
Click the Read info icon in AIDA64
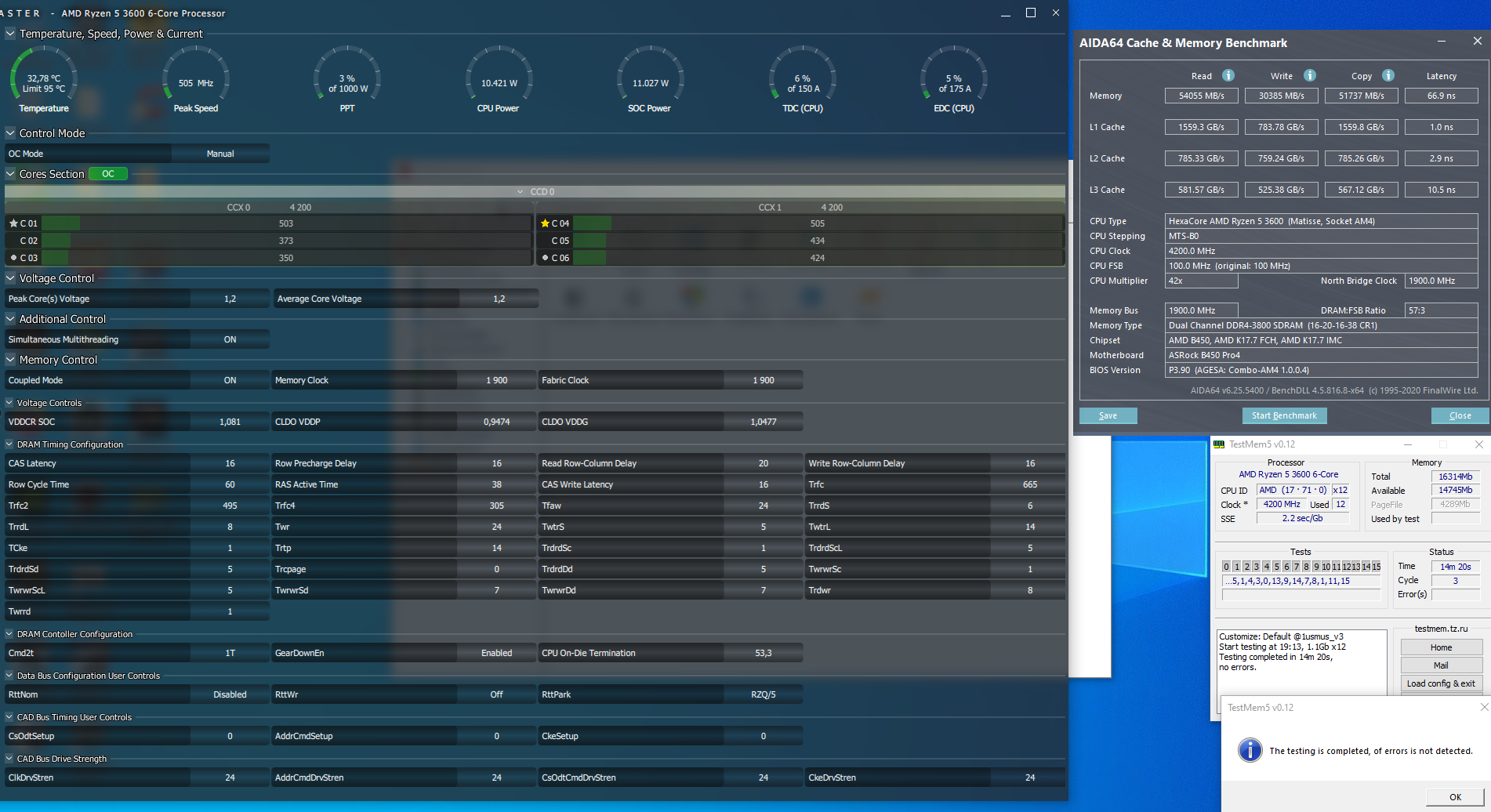[x=1228, y=75]
